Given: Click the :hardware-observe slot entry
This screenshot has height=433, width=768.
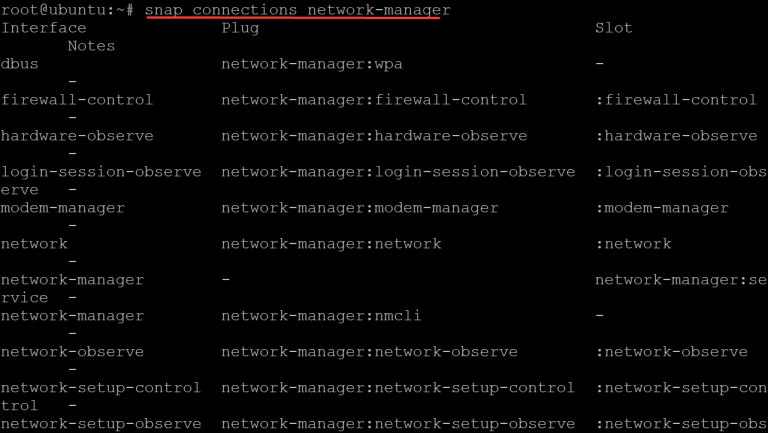Looking at the screenshot, I should point(676,136).
